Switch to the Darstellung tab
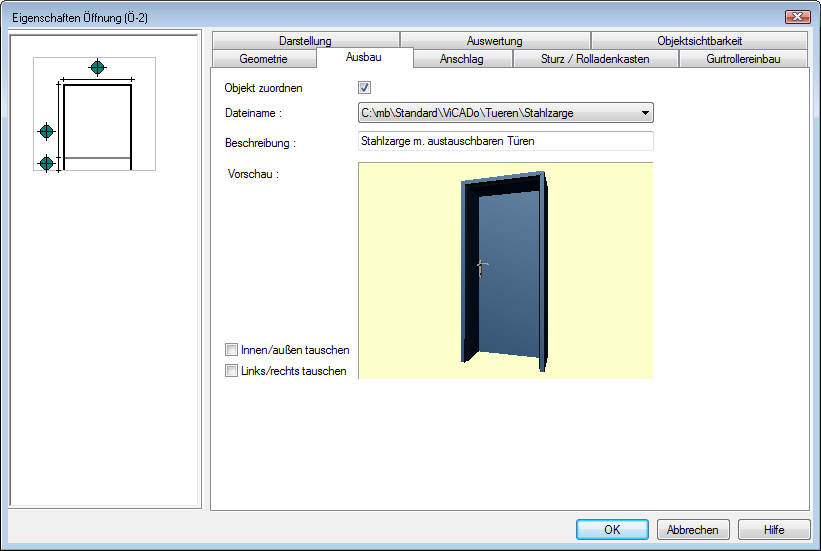 click(305, 40)
